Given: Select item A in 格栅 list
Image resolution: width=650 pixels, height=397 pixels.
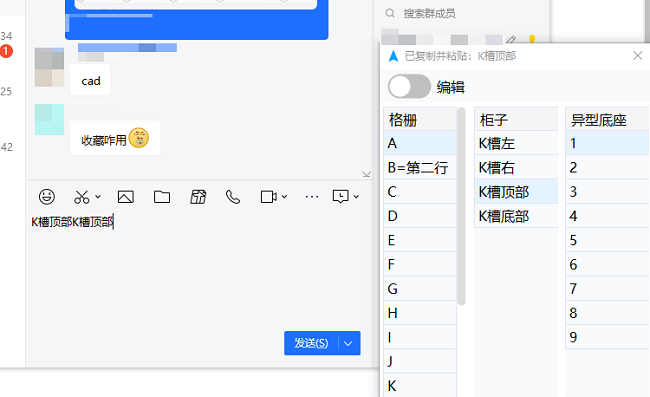Looking at the screenshot, I should (420, 143).
